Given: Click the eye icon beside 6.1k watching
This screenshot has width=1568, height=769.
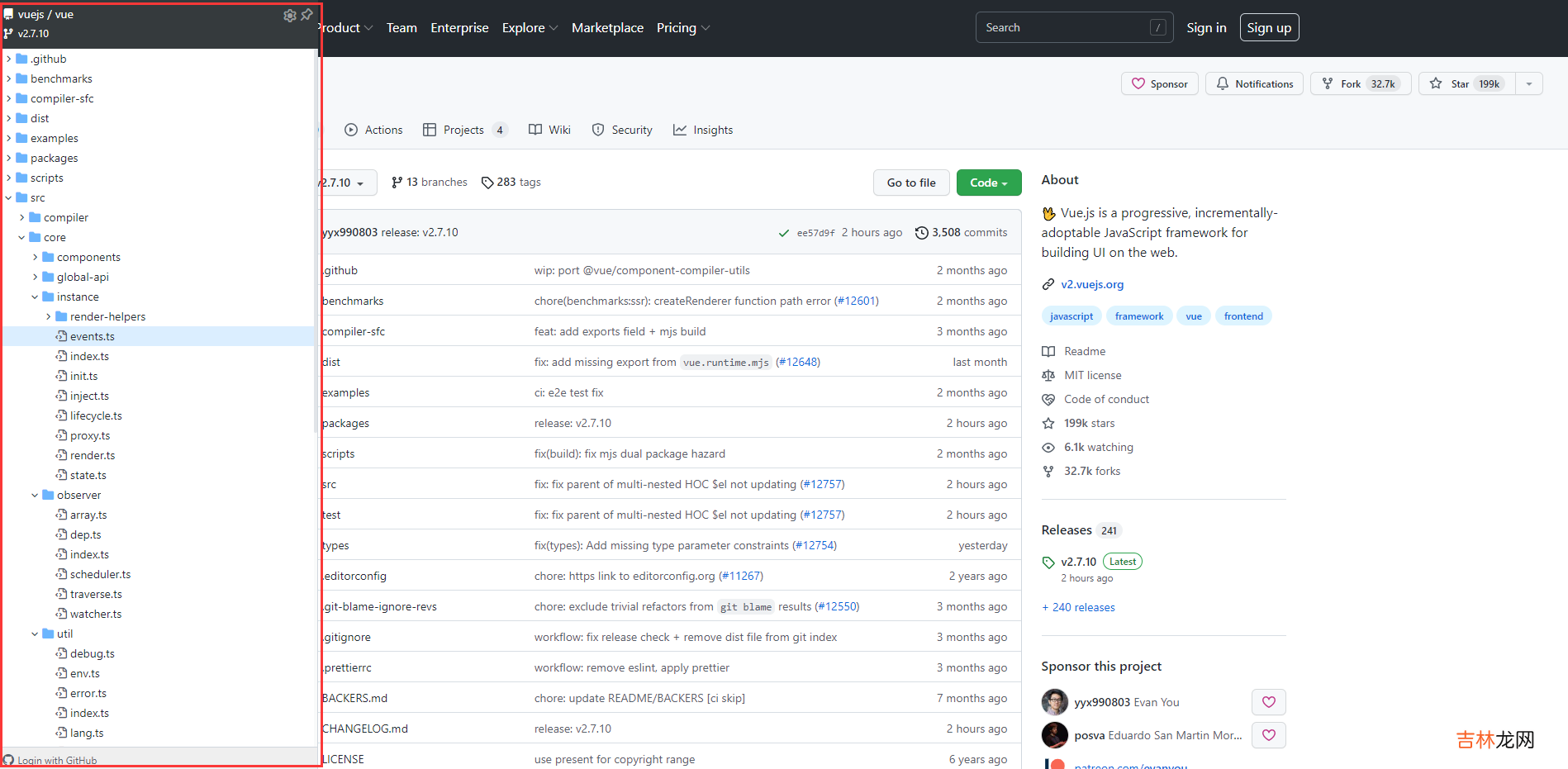Looking at the screenshot, I should click(1048, 447).
